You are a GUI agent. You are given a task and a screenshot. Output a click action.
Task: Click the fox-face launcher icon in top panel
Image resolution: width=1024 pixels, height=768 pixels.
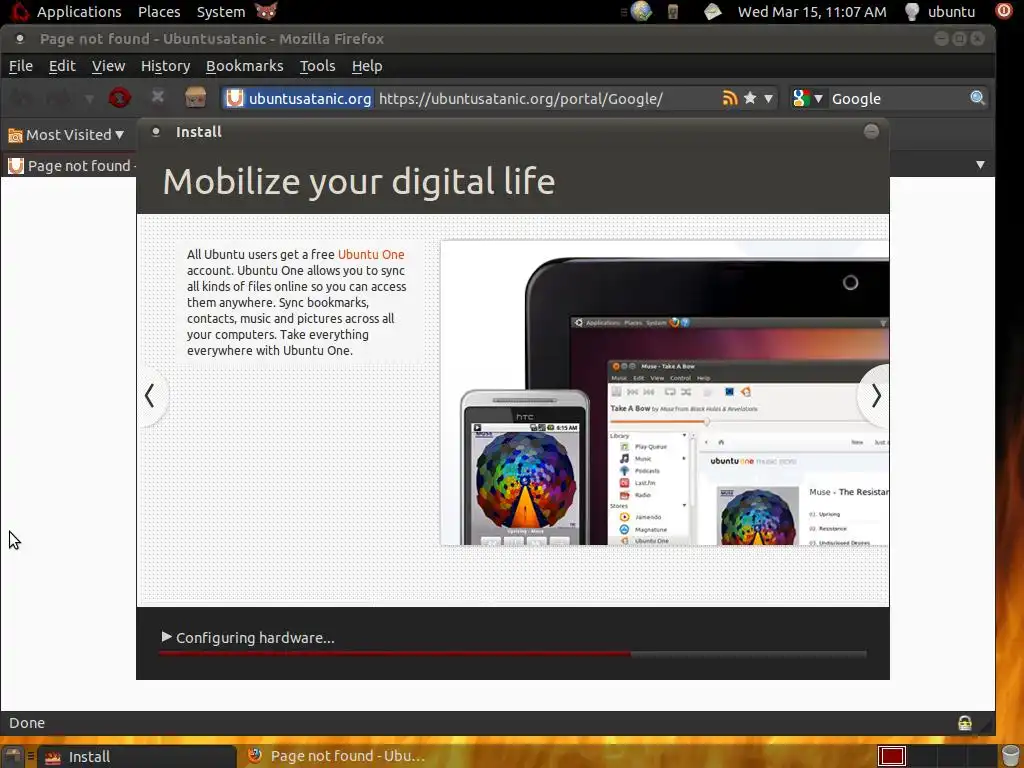coord(266,11)
